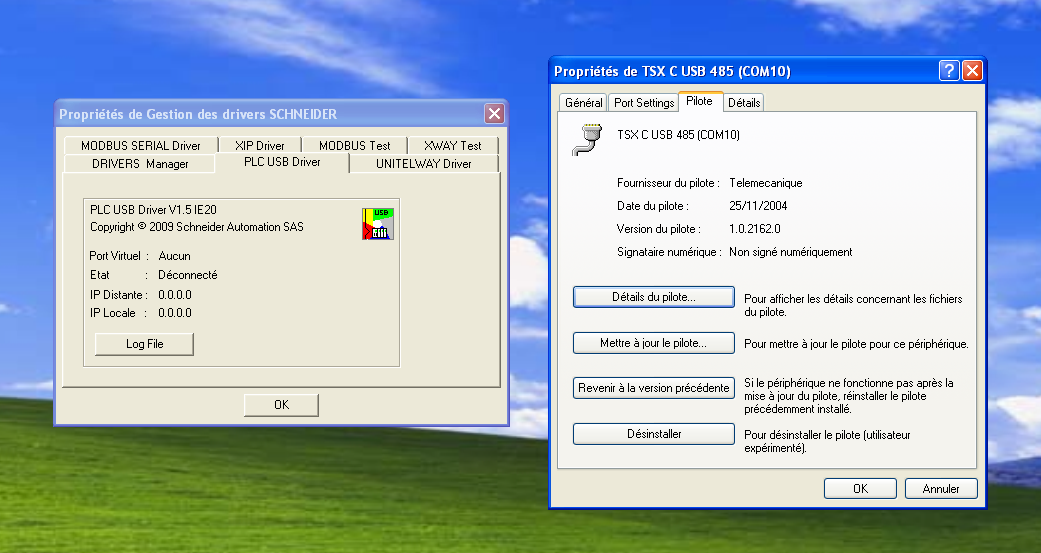1041x553 pixels.
Task: Switch to UNITELWAY Driver tab
Action: (423, 163)
